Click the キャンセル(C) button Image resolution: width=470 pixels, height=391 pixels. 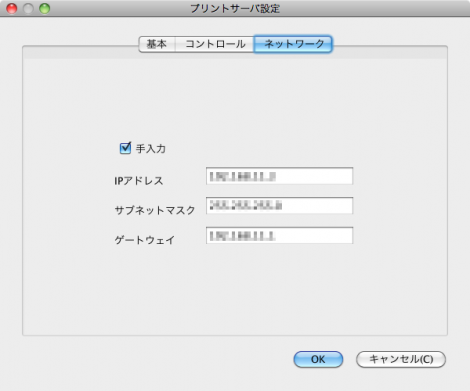coord(401,359)
